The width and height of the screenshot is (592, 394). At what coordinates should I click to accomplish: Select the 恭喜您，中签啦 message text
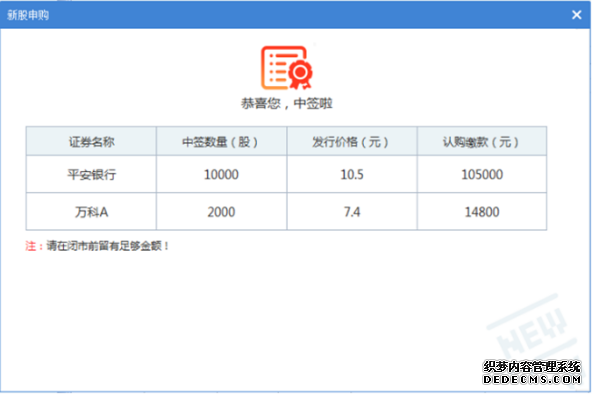tap(287, 103)
